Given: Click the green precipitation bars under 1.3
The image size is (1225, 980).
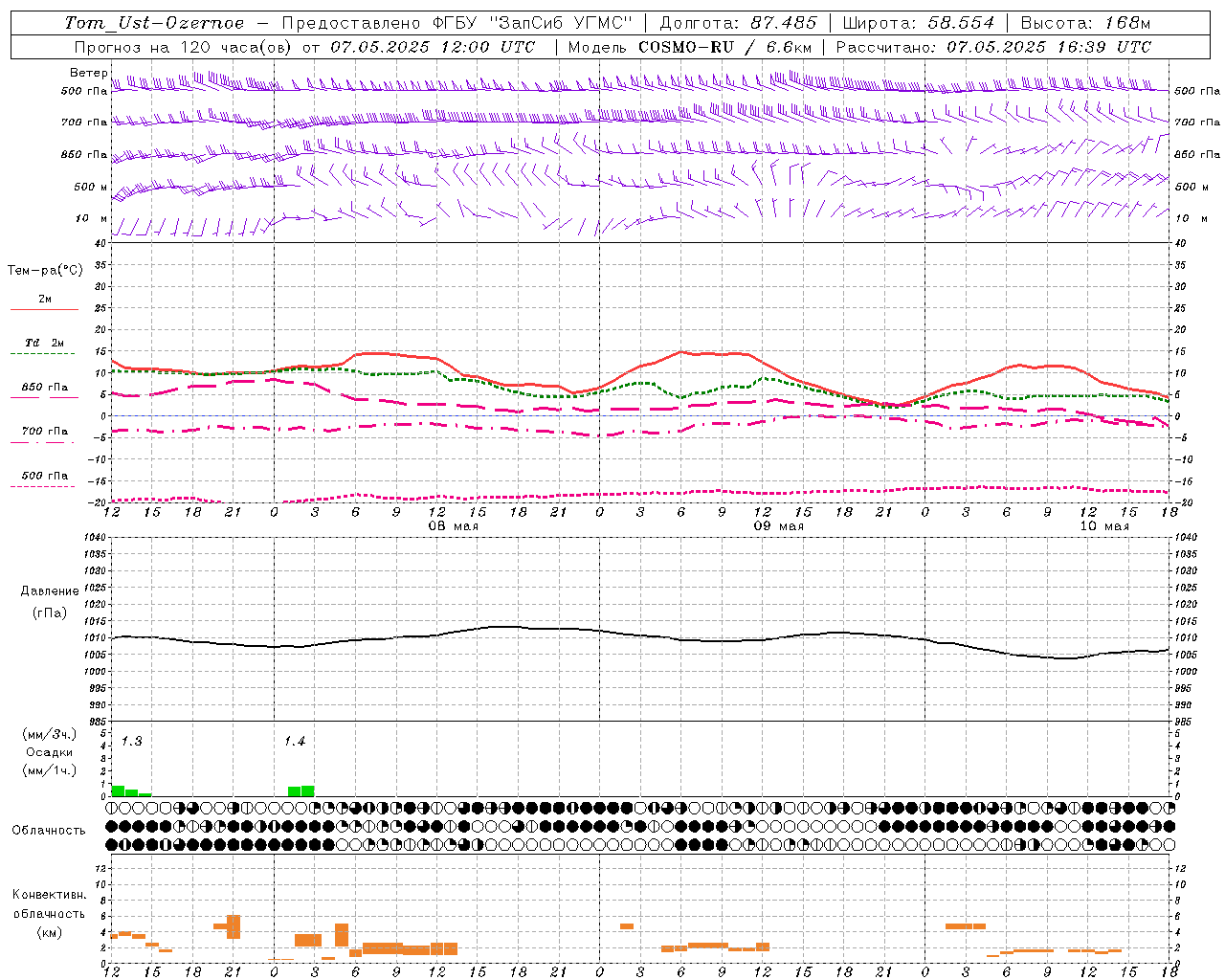Looking at the screenshot, I should pos(131,791).
